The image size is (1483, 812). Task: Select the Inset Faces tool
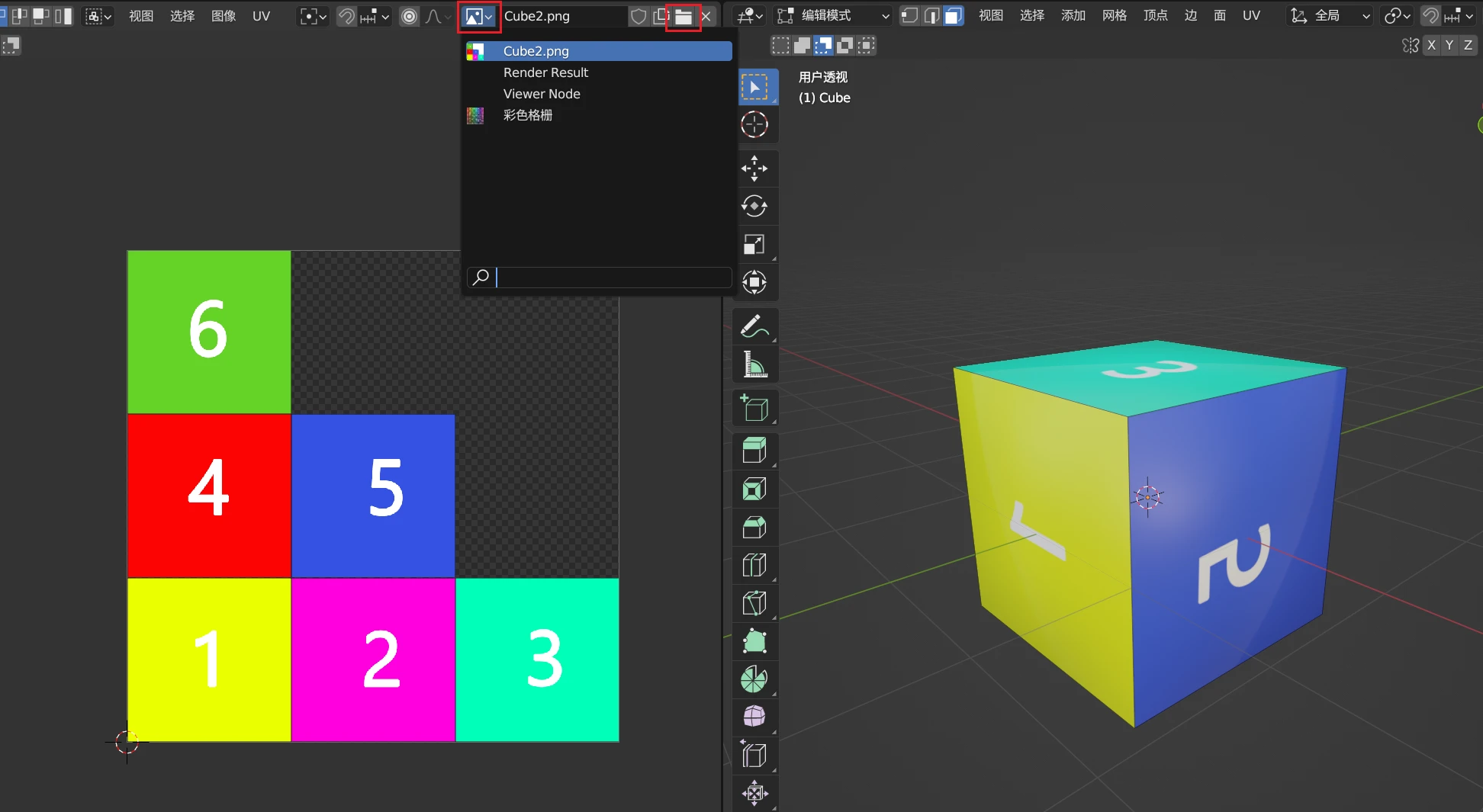[x=755, y=488]
